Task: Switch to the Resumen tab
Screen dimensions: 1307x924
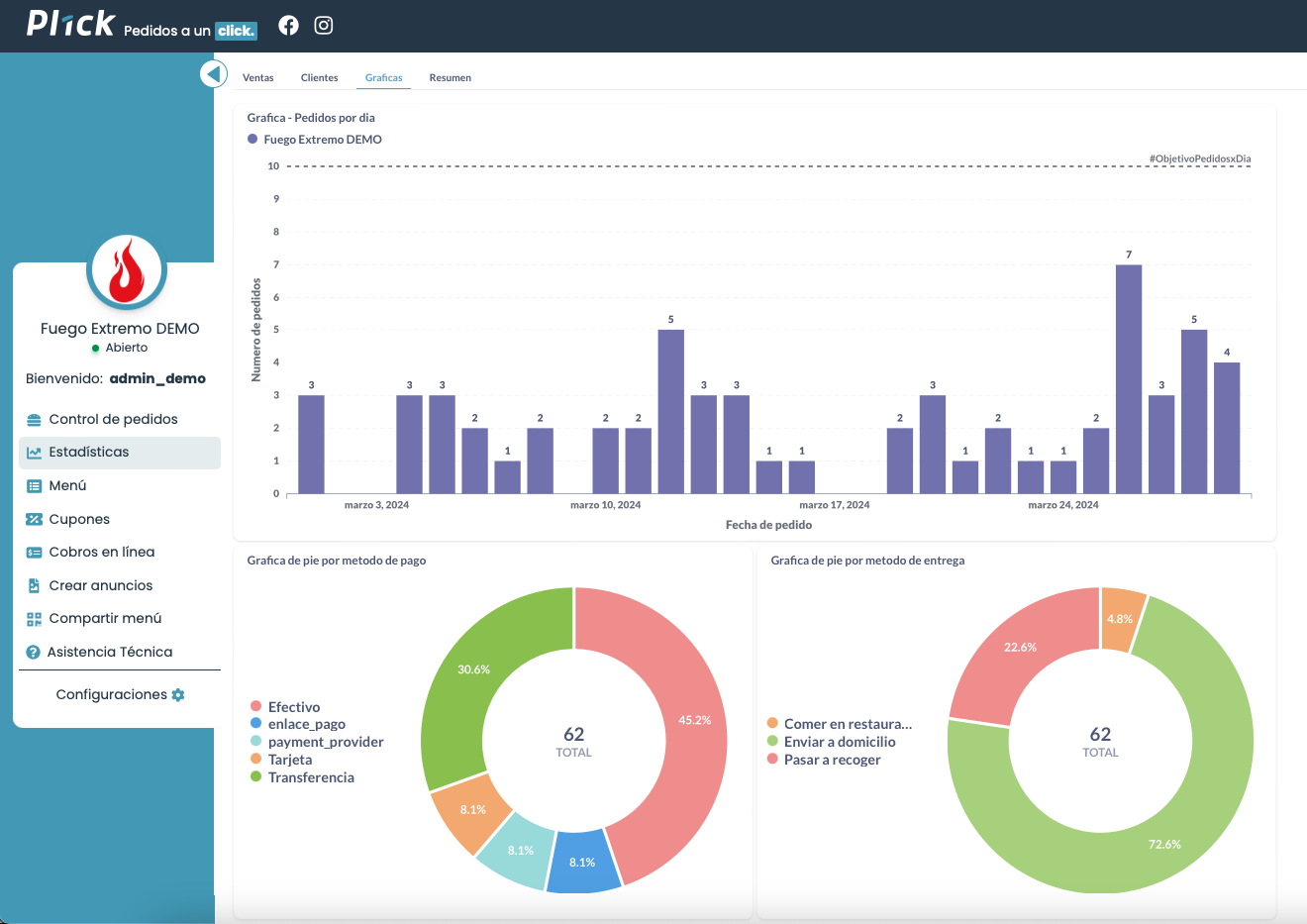Action: coord(451,77)
